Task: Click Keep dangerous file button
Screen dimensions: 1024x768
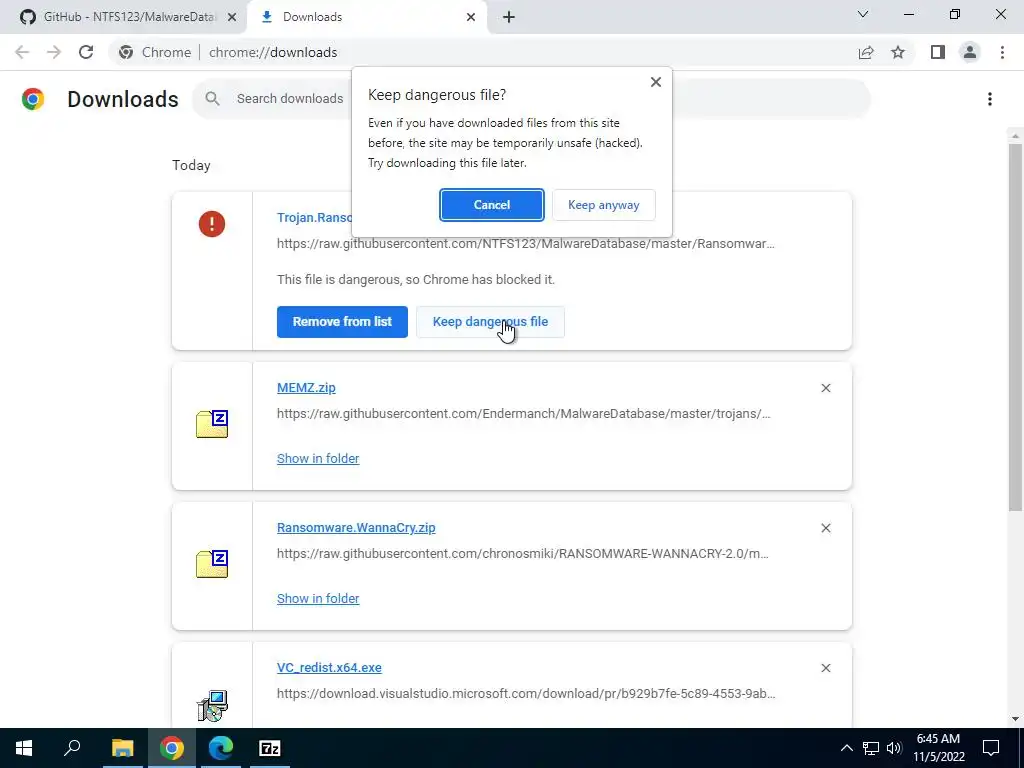Action: [x=490, y=322]
